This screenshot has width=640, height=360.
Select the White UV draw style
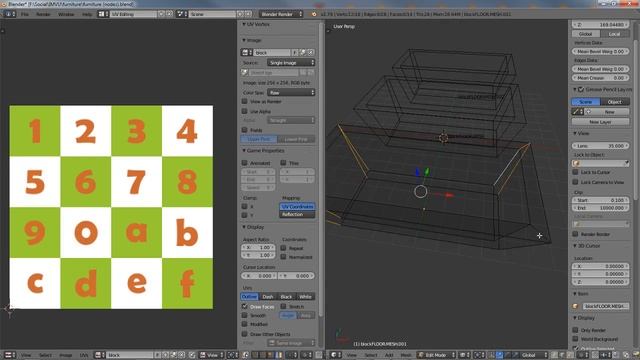pos(305,297)
